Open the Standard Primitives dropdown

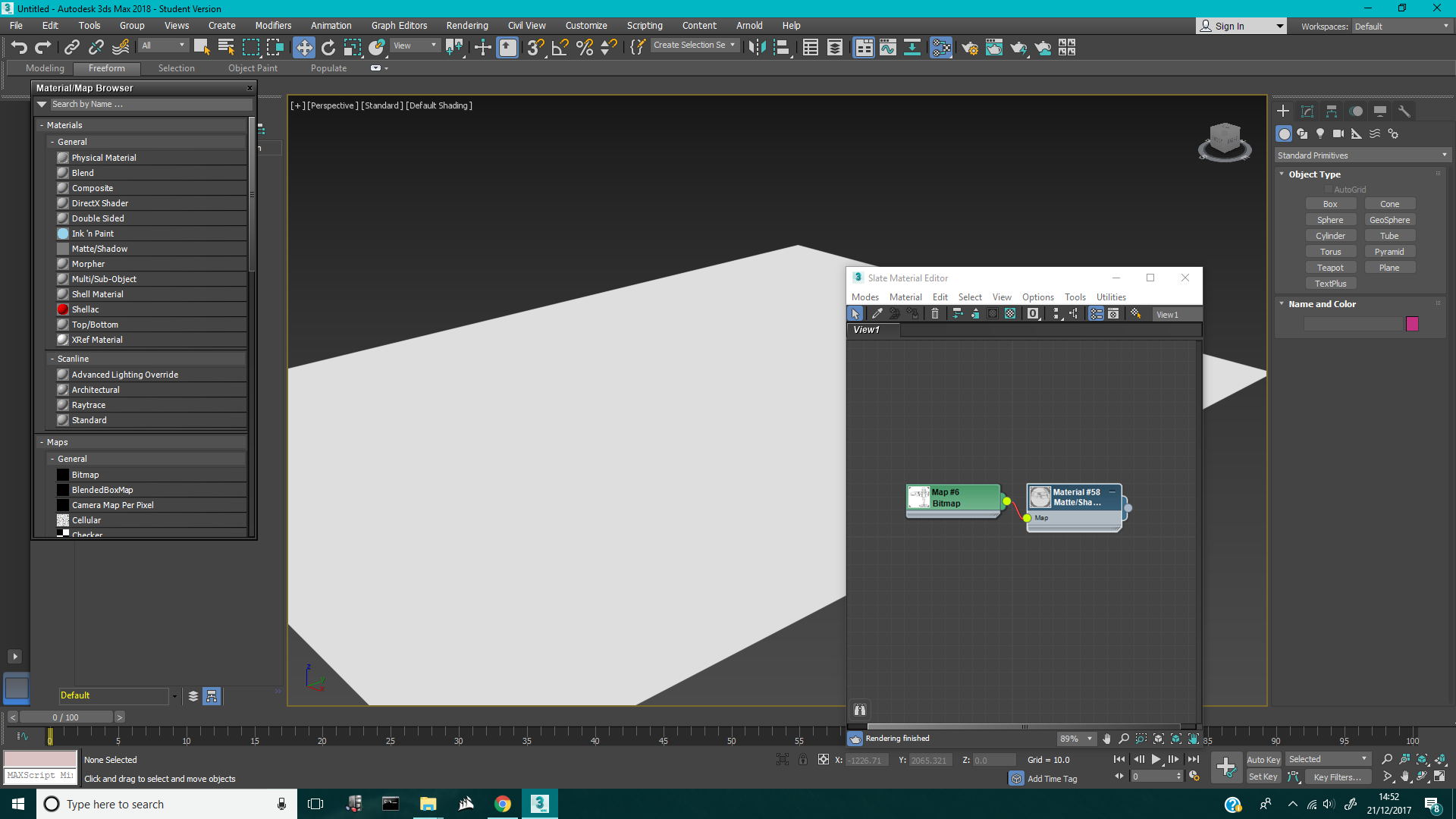[1362, 155]
